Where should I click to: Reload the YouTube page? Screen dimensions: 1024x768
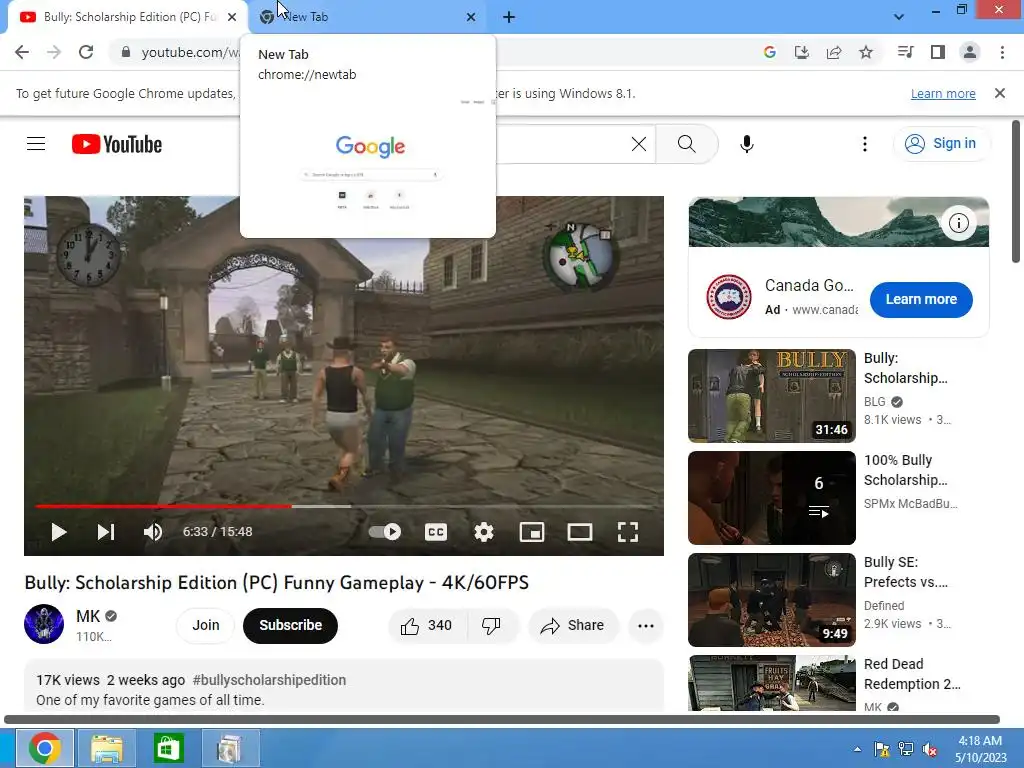pyautogui.click(x=86, y=52)
